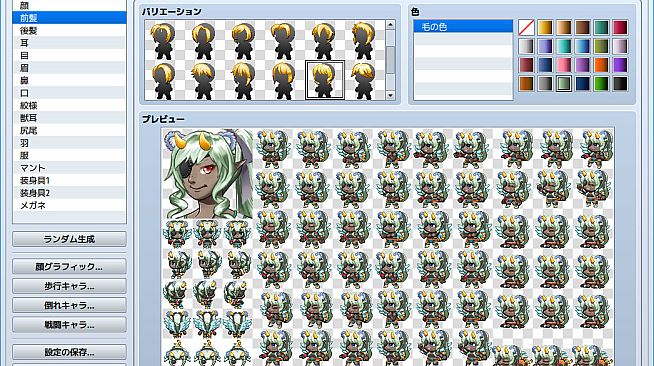Screen dimensions: 654x366
Task: Select the boxed front hair variation
Action: click(325, 80)
